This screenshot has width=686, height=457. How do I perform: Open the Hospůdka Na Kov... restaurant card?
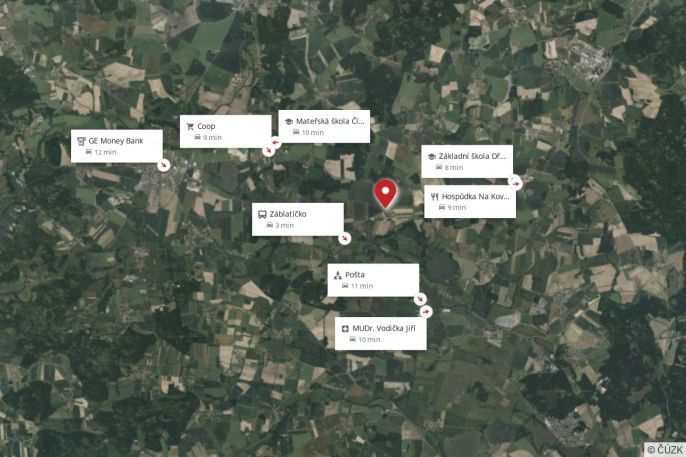(470, 202)
